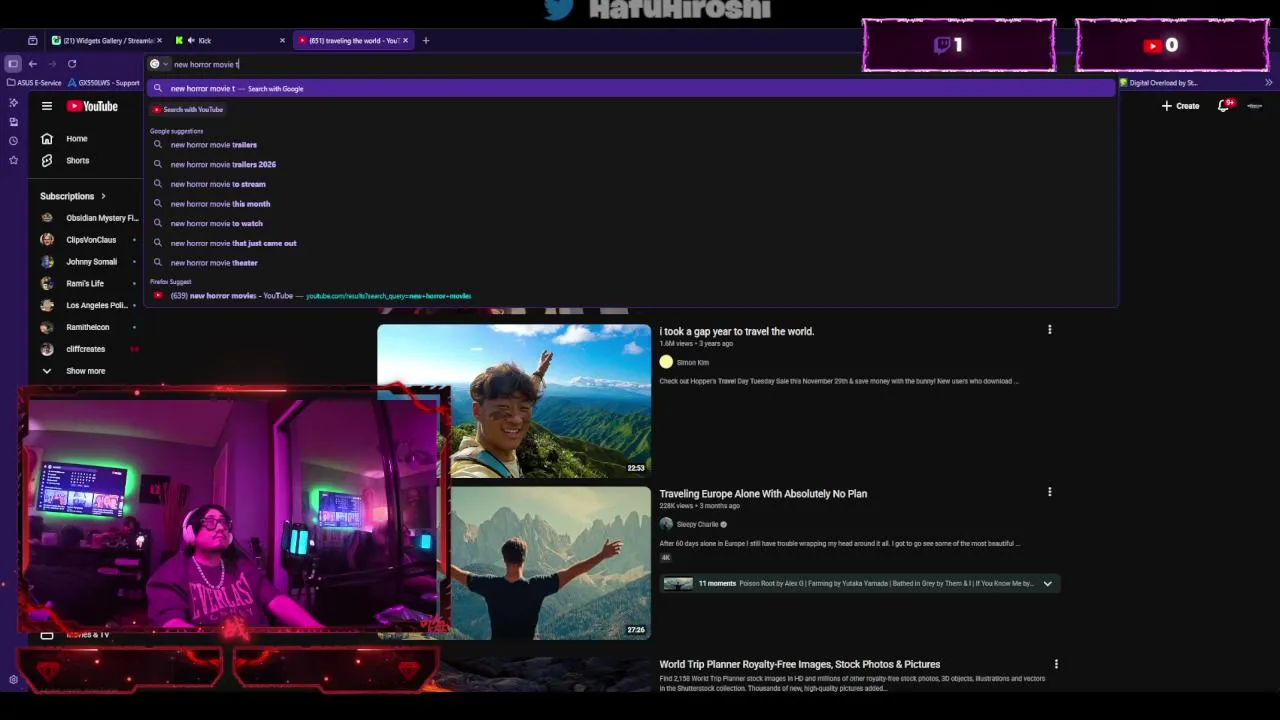Viewport: 1280px width, 720px height.
Task: Open the ASUS E-Service bookmark folder
Action: pos(34,83)
